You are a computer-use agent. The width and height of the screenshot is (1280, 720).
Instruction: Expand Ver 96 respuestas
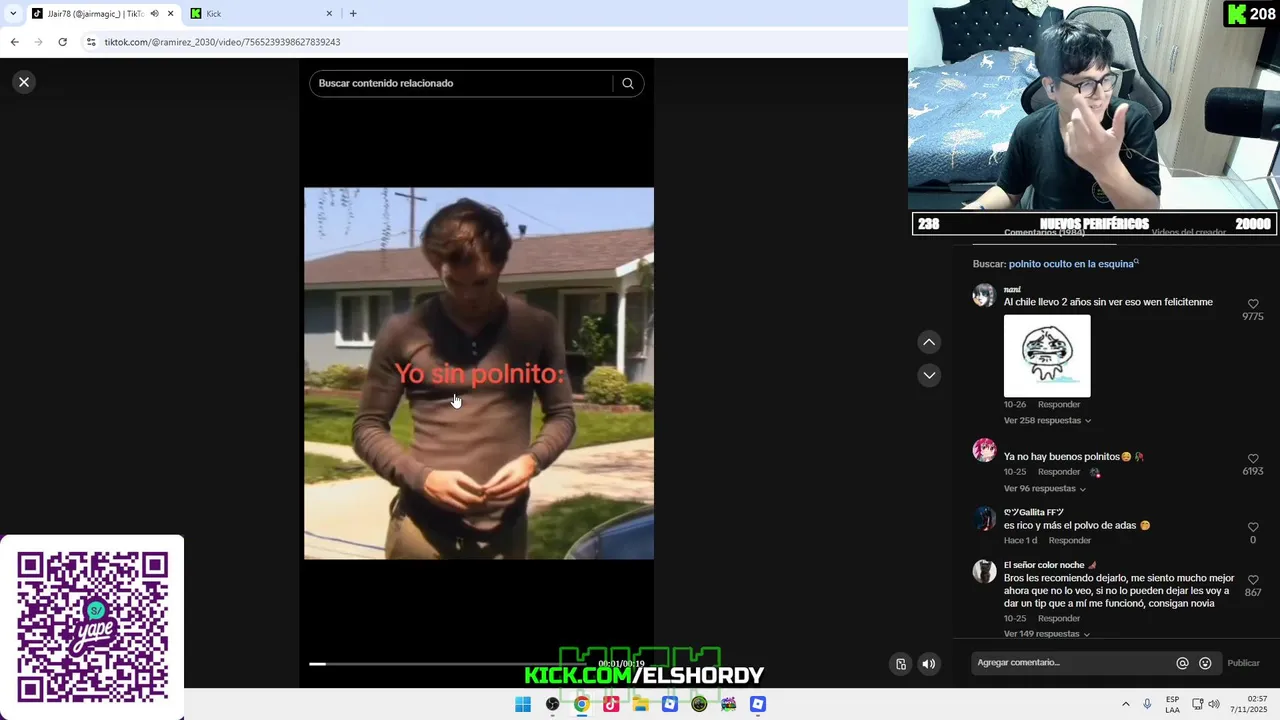coord(1044,488)
